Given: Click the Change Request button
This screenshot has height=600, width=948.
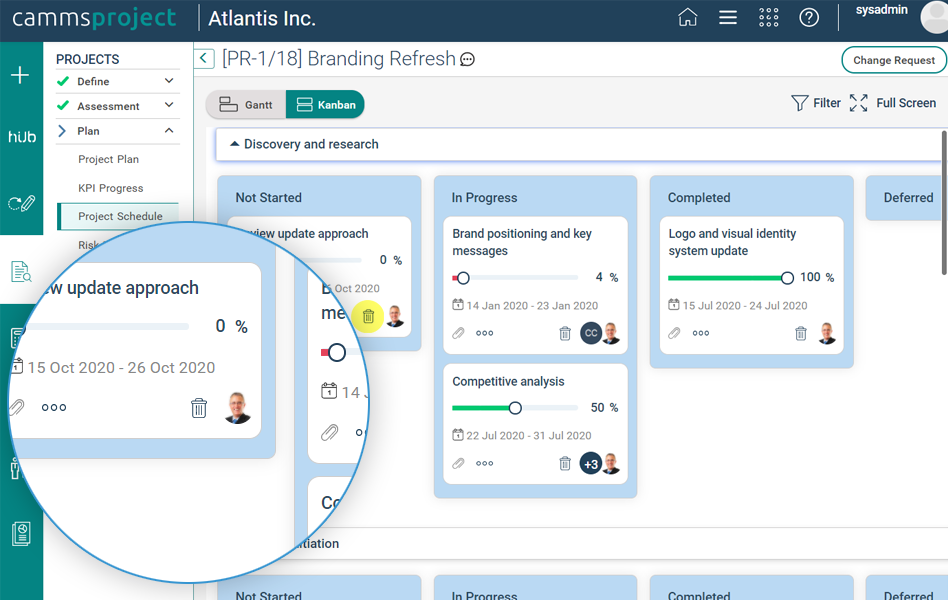Looking at the screenshot, I should tap(894, 60).
